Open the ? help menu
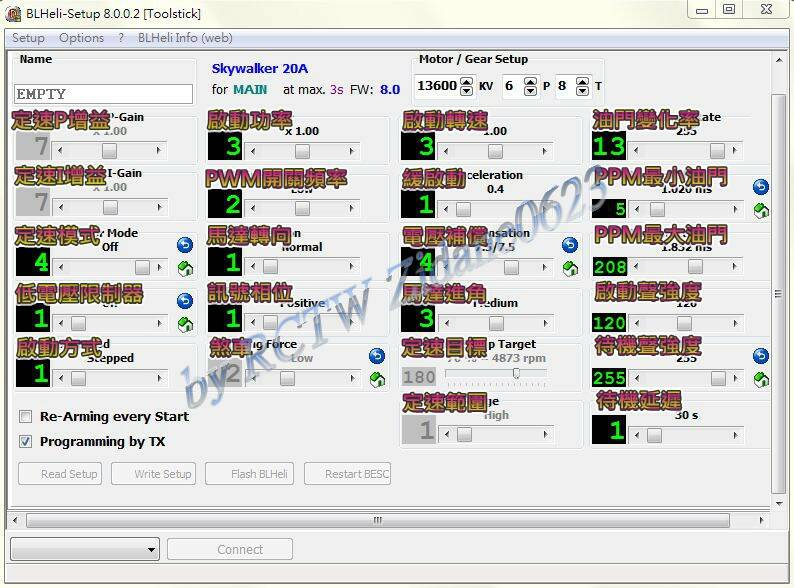 click(121, 38)
